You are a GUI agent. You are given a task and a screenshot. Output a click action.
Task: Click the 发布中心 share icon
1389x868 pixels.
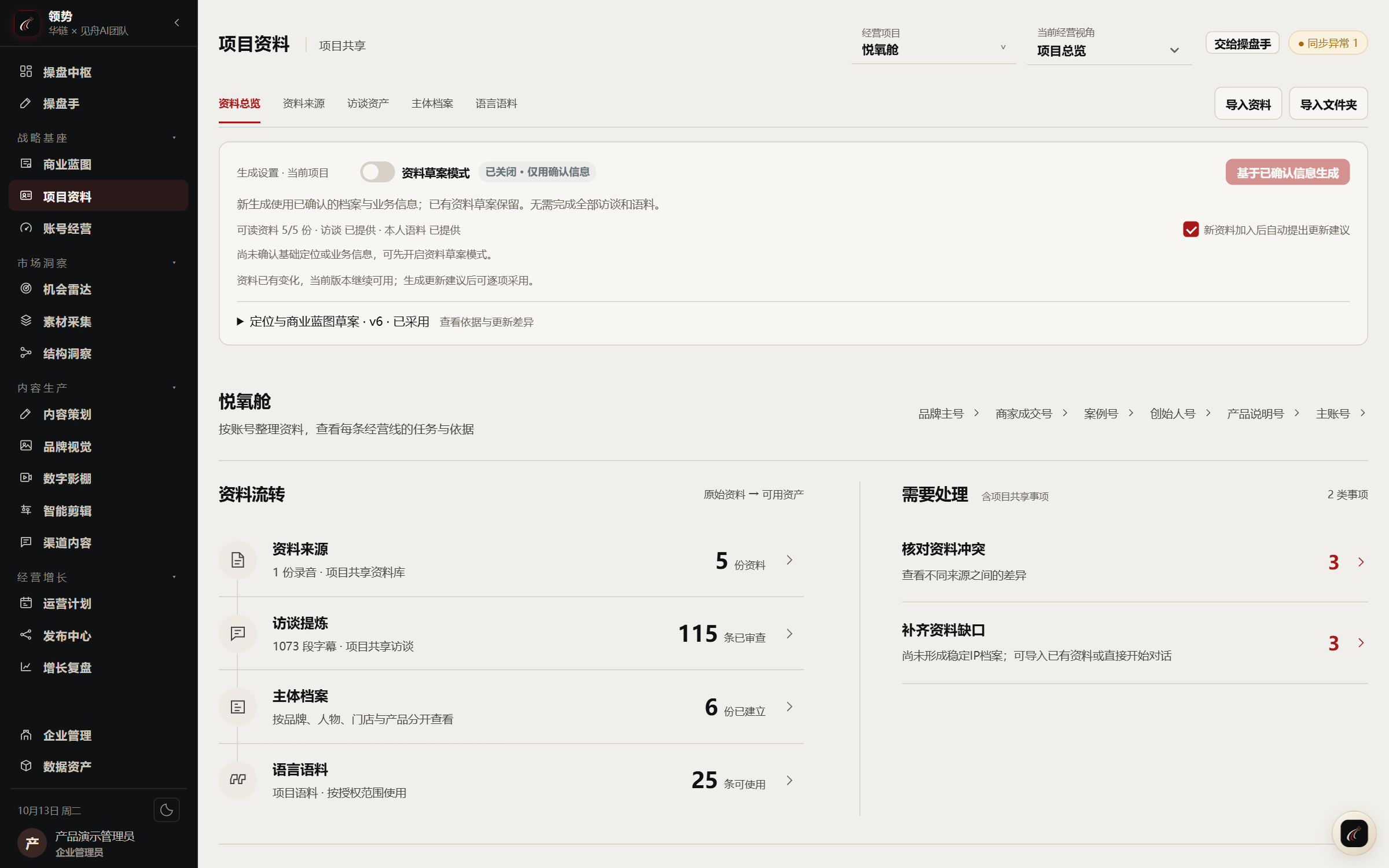(x=26, y=635)
